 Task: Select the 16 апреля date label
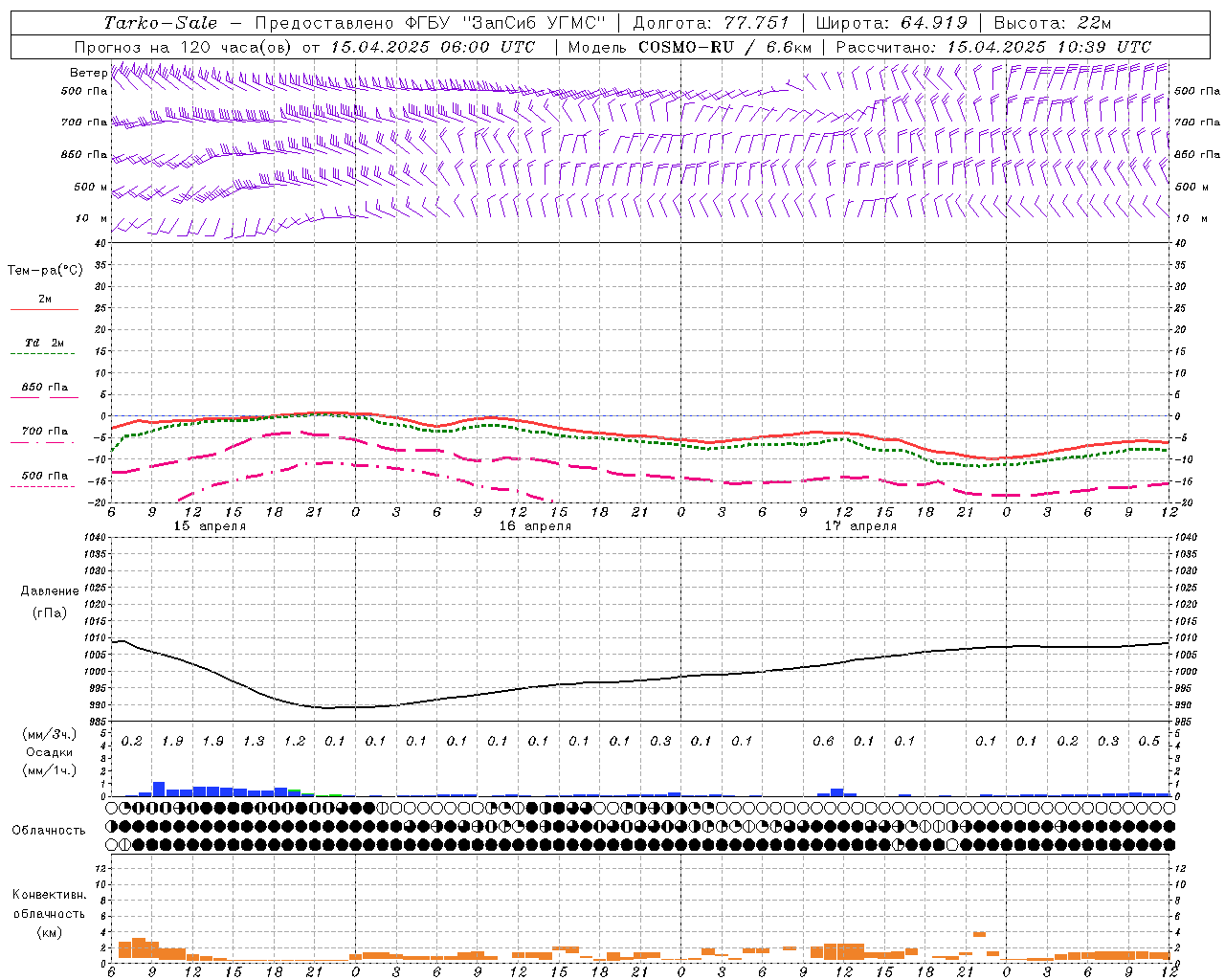[535, 526]
